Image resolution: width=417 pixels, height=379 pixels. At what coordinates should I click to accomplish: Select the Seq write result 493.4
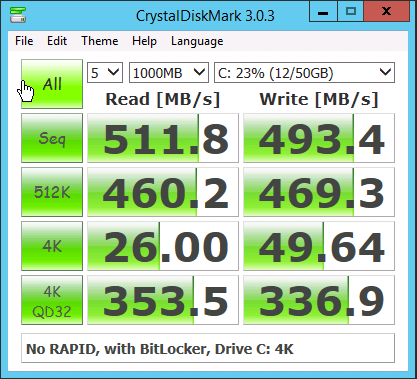coord(319,138)
